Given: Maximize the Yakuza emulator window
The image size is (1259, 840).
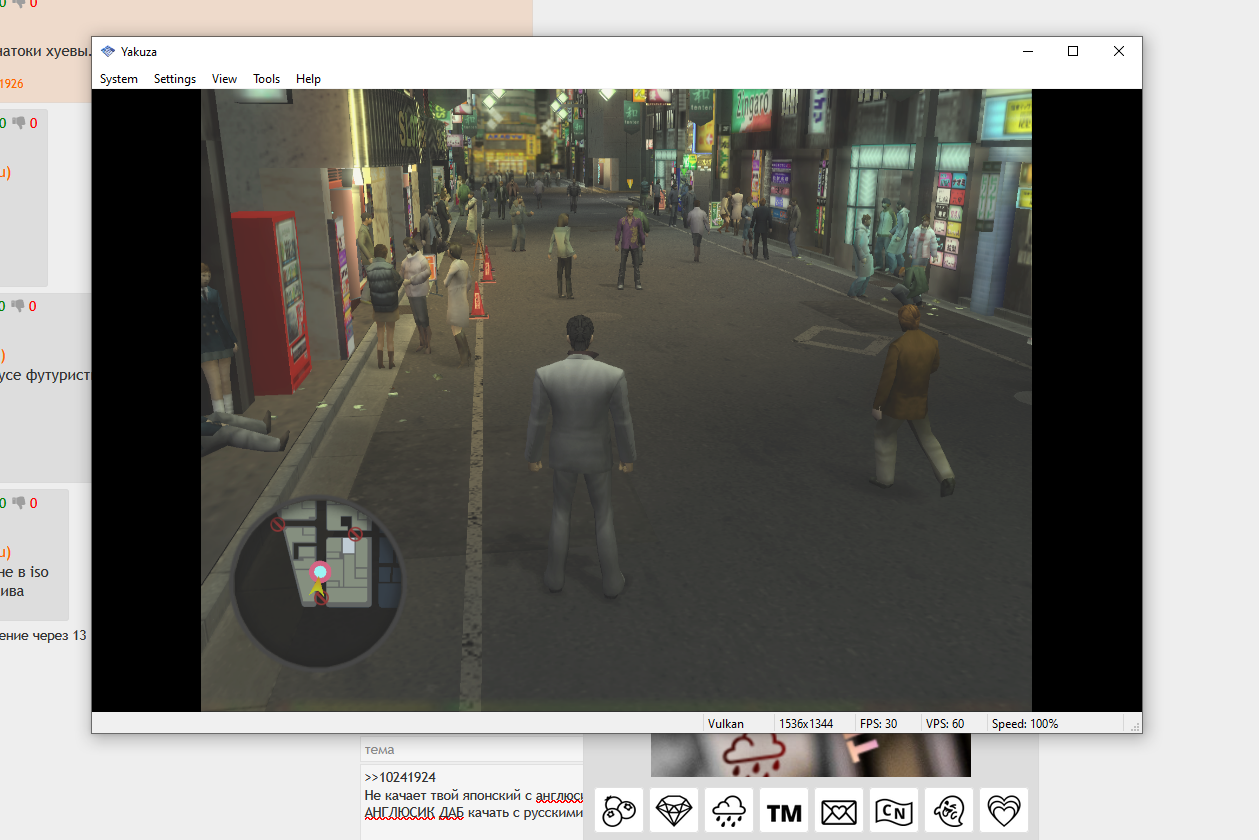Looking at the screenshot, I should [1073, 52].
